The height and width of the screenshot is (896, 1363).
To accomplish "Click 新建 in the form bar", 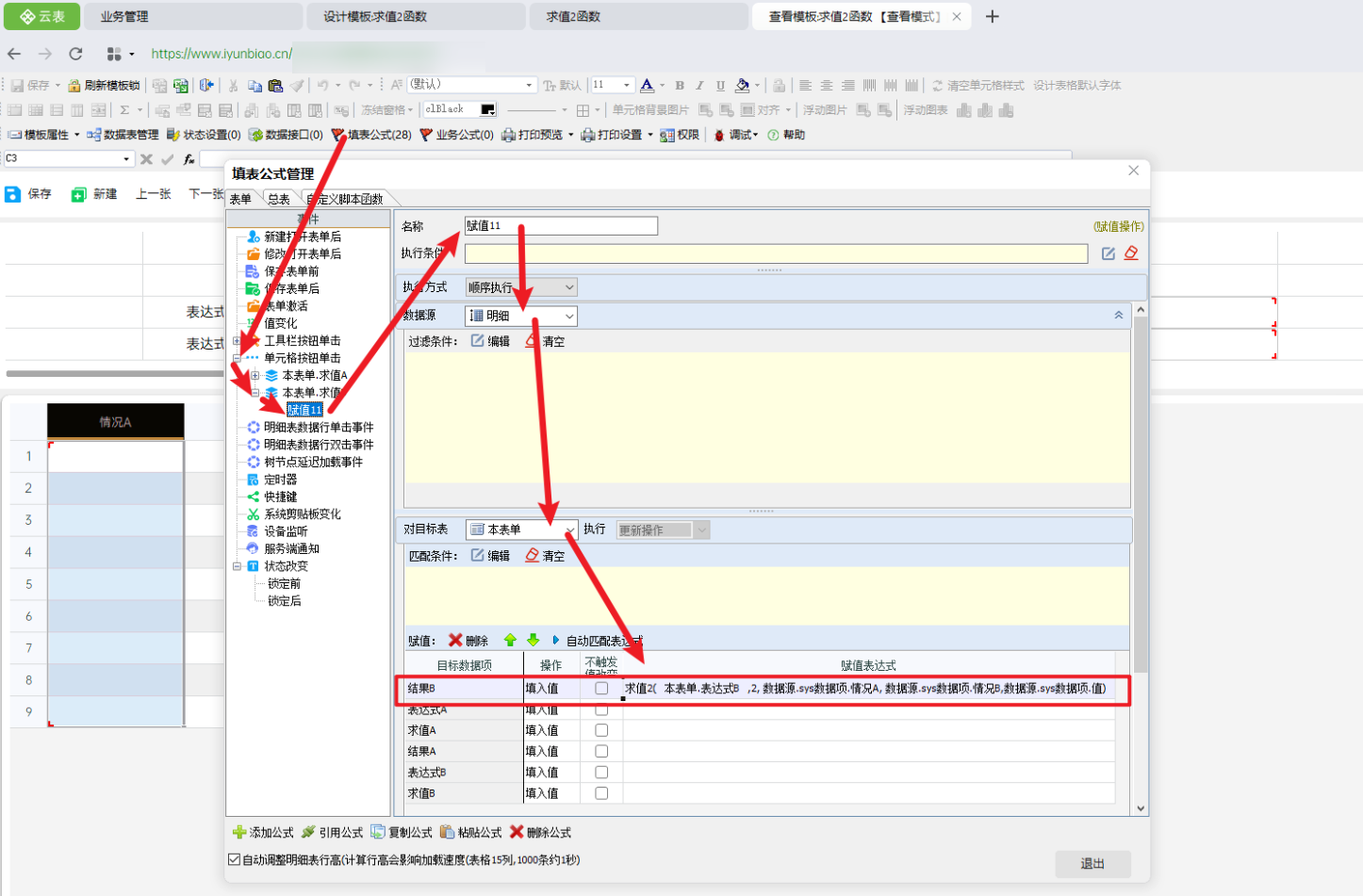I will coord(93,194).
